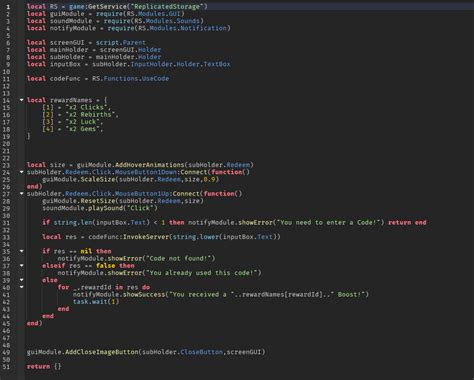Click 'Modules.Sounds' path on line 3

[169, 21]
